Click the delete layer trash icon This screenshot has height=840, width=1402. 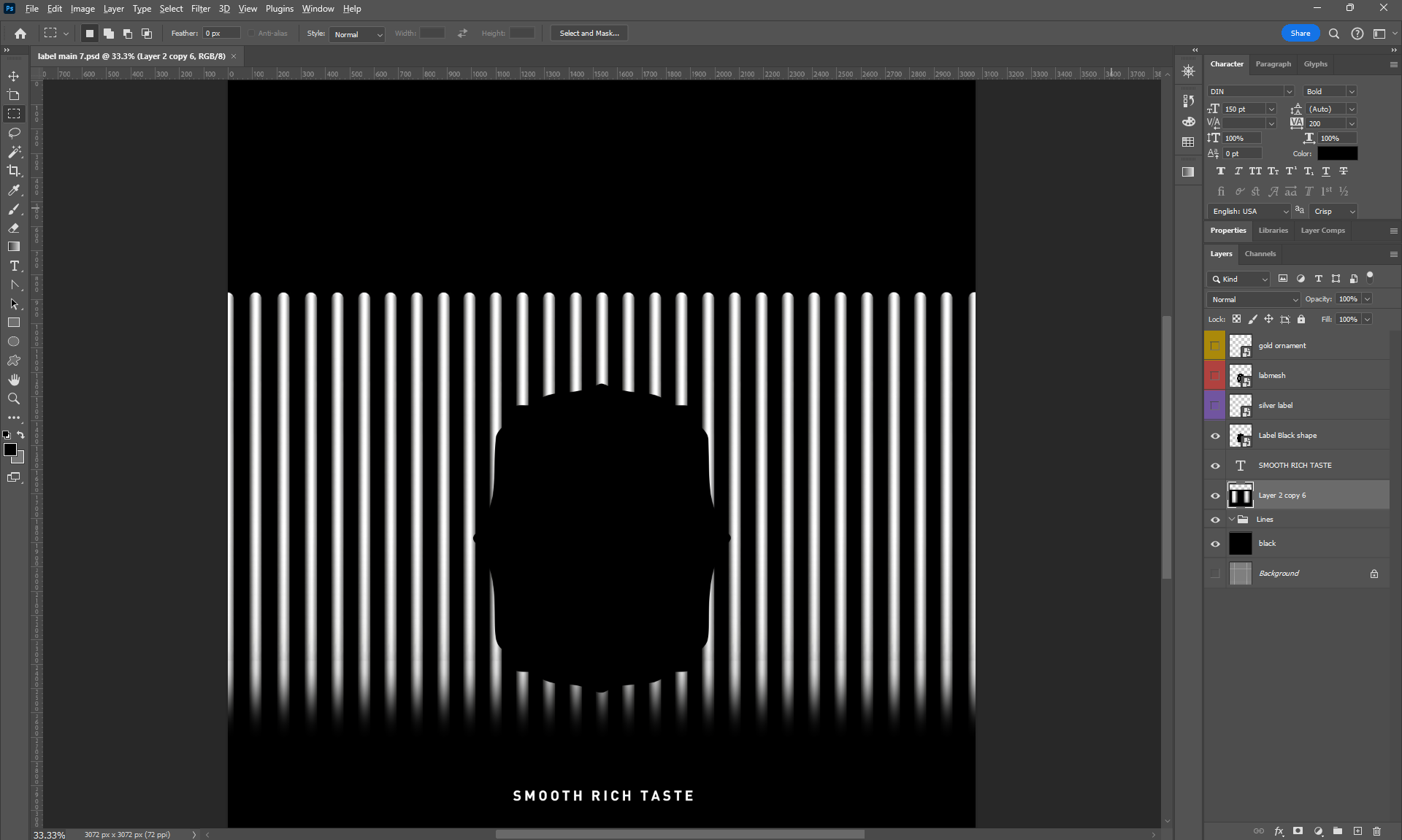pyautogui.click(x=1376, y=831)
